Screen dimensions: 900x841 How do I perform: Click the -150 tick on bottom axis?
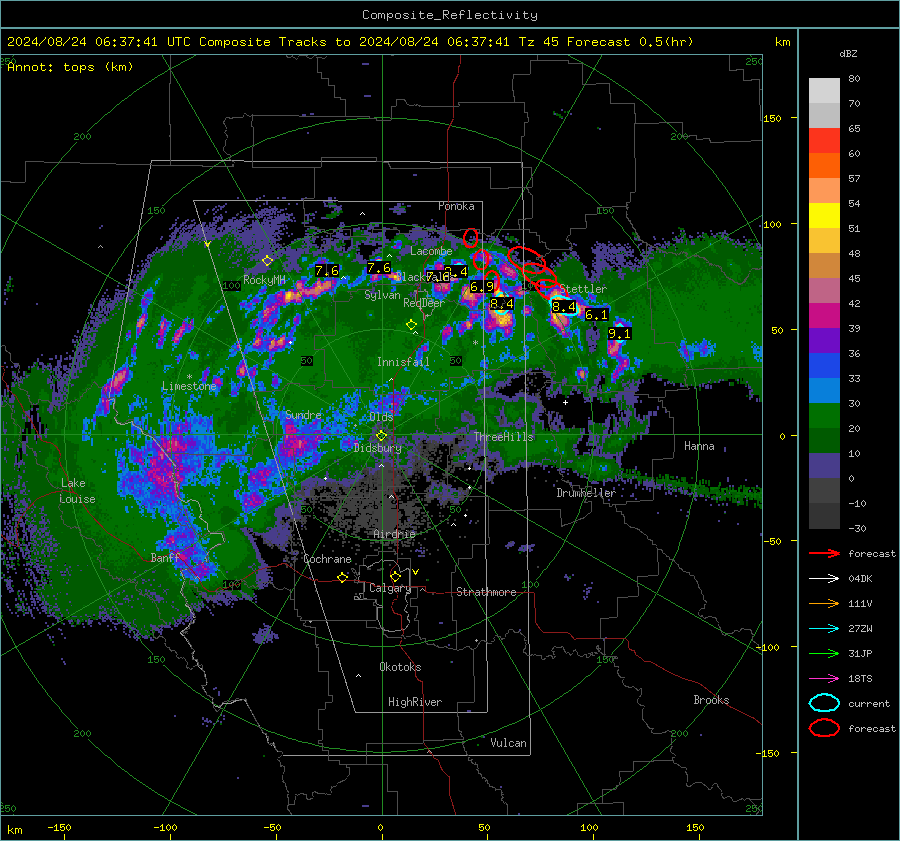coord(59,827)
